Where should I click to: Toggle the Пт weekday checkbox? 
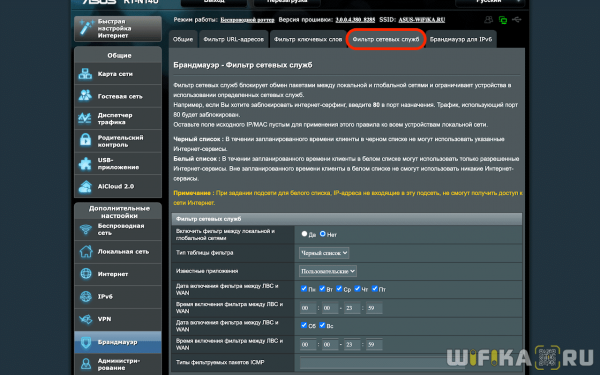click(375, 289)
